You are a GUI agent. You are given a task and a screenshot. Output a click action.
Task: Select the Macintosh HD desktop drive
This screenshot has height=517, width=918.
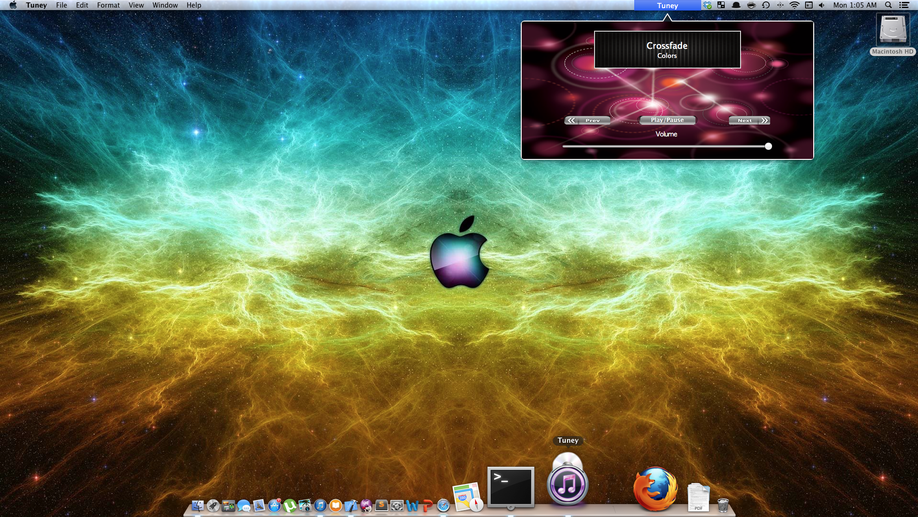pos(892,34)
